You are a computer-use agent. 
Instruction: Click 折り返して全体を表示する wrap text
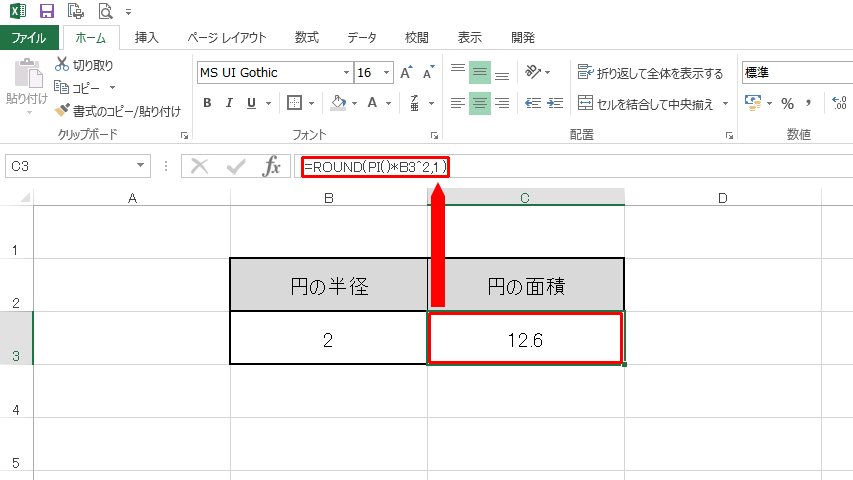(650, 72)
